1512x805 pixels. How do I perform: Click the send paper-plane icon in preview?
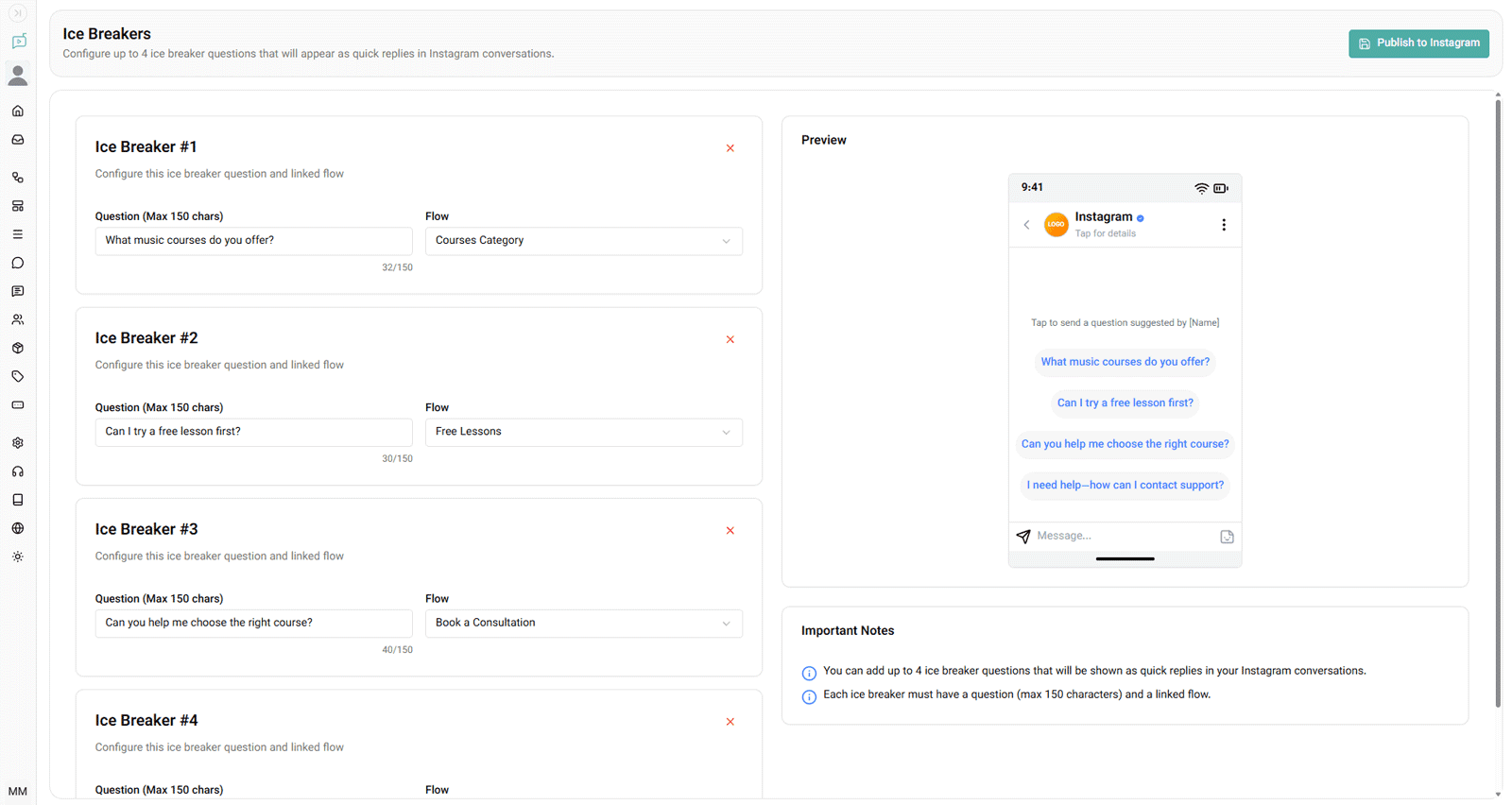(1023, 537)
